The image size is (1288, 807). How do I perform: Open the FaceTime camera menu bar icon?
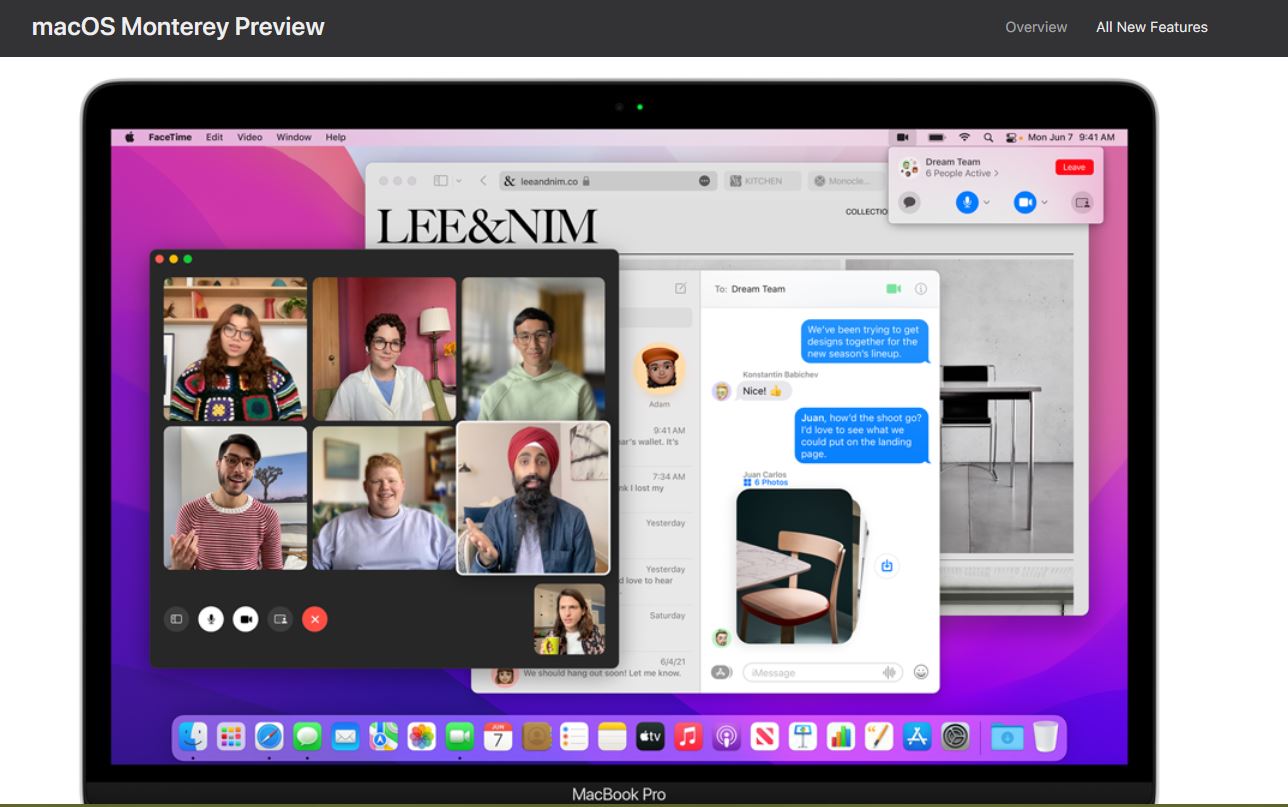(x=902, y=137)
